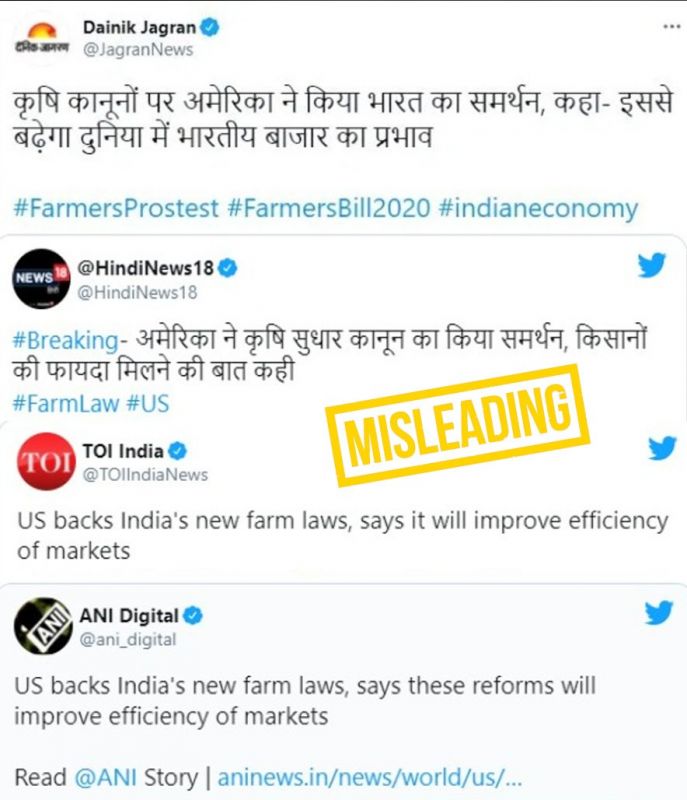Viewport: 687px width, 800px height.
Task: Click Dainik Jagran's blue verified badge
Action: click(x=210, y=27)
